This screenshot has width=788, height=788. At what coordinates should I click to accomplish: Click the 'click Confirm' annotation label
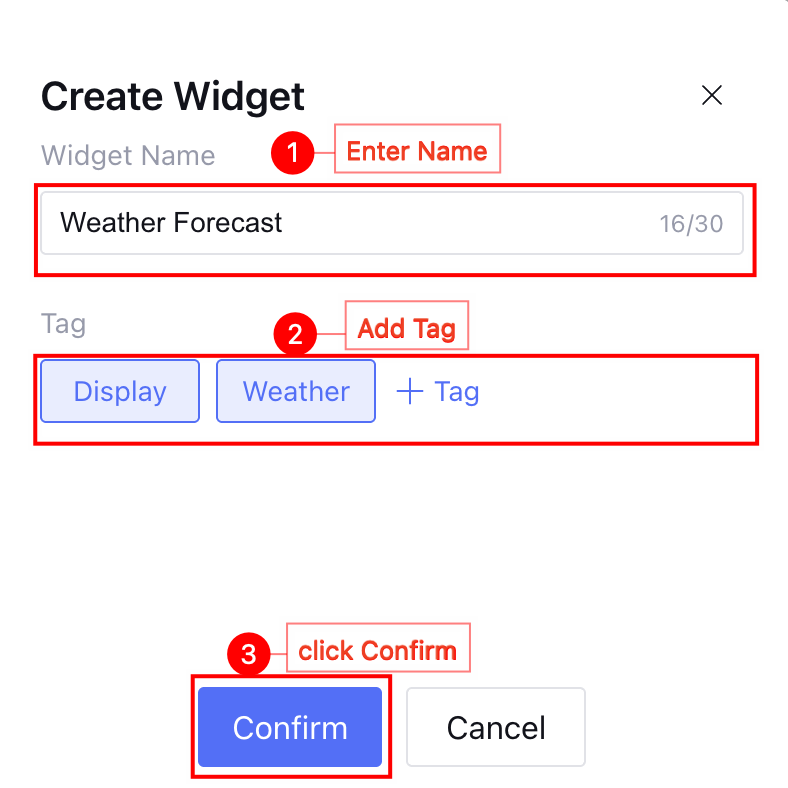(378, 651)
